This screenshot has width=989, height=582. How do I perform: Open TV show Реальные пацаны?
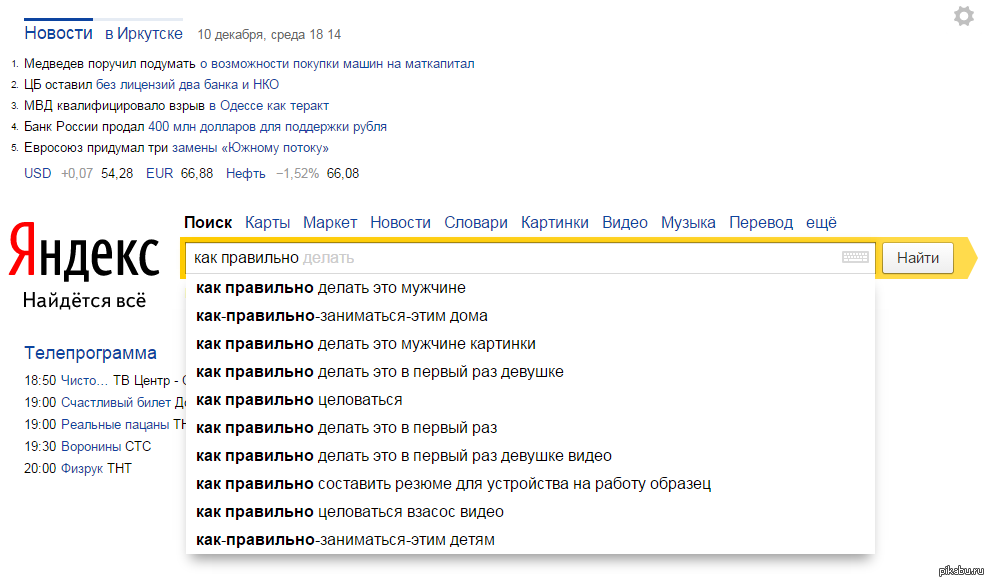pyautogui.click(x=115, y=424)
